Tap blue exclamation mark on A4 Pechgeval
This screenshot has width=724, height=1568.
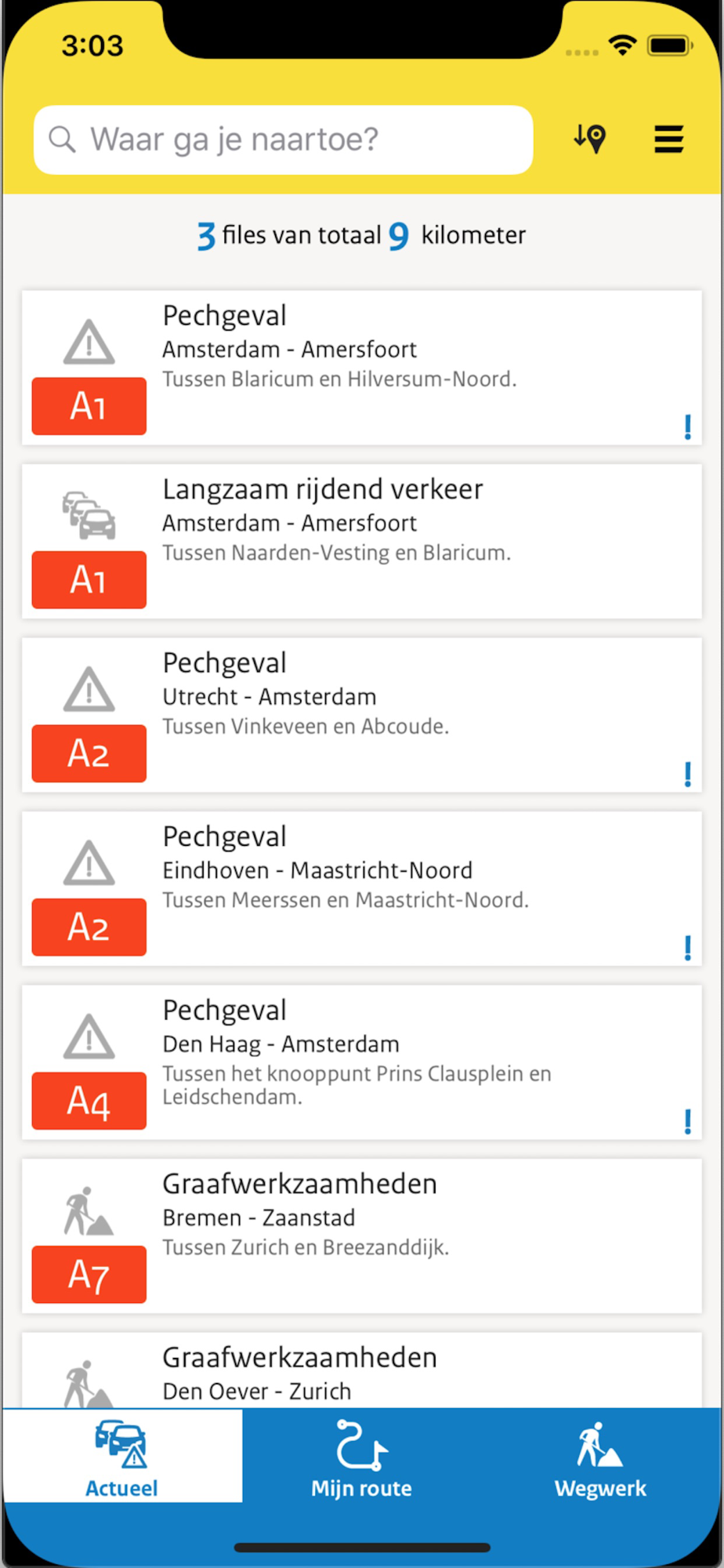(687, 1121)
